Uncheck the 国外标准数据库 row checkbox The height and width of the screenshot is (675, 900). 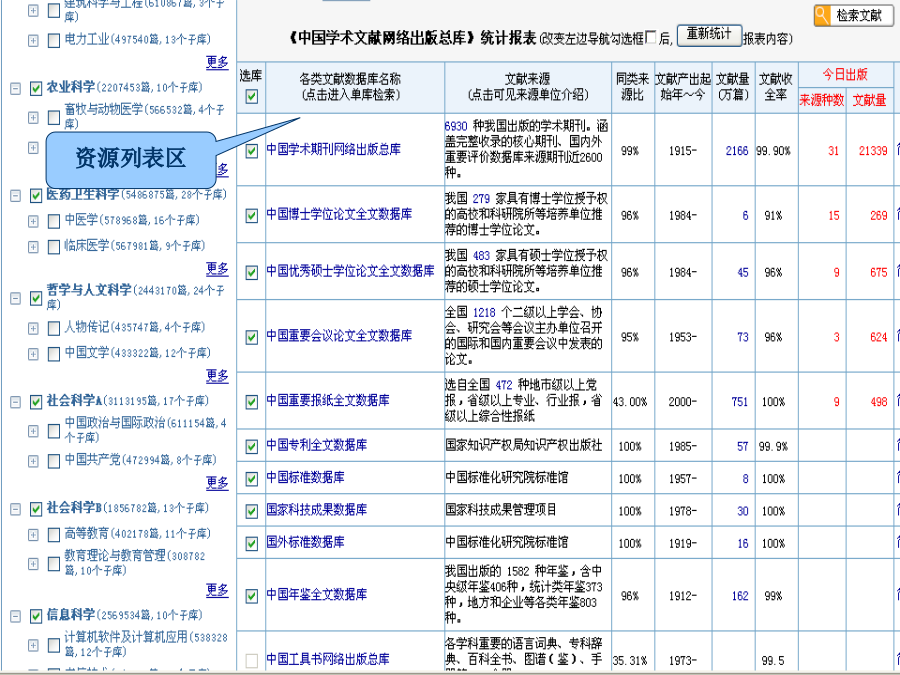(251, 543)
